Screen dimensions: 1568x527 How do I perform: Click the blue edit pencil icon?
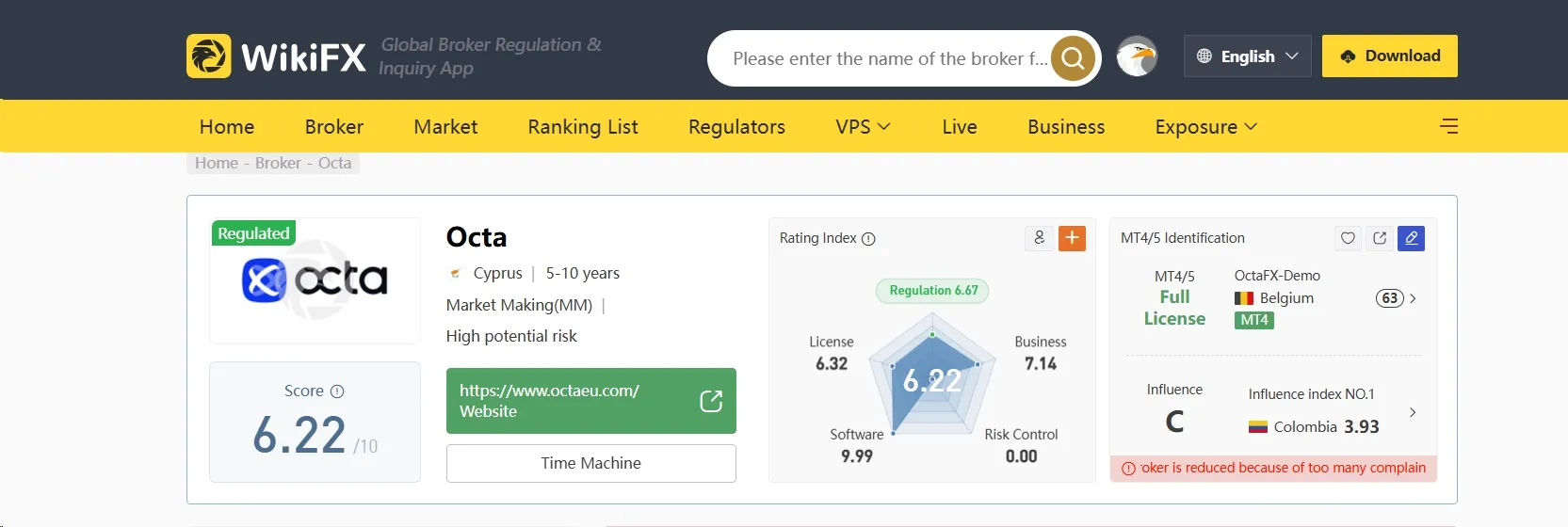point(1411,238)
